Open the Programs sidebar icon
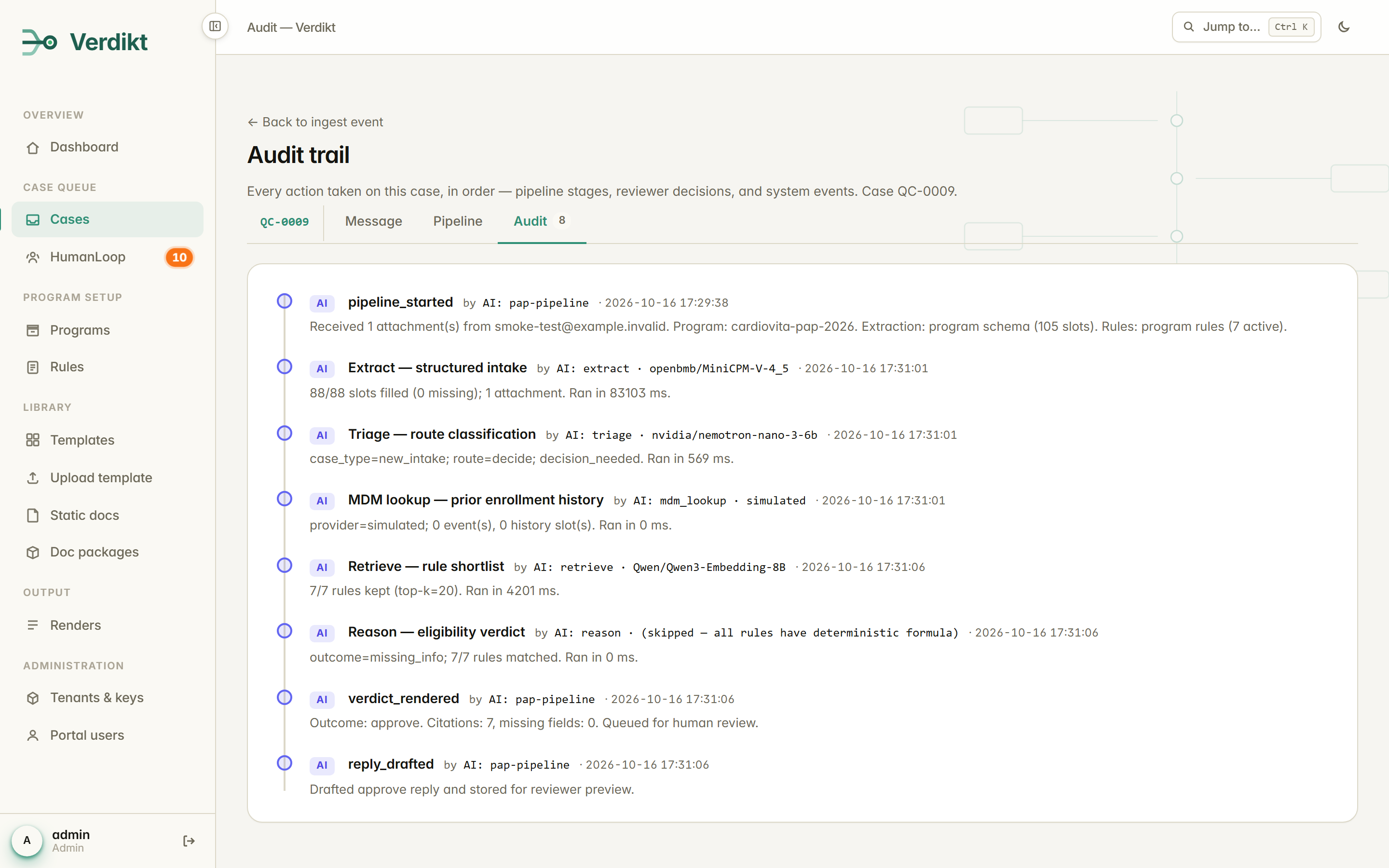Screen dimensions: 1389x868 coord(33,330)
